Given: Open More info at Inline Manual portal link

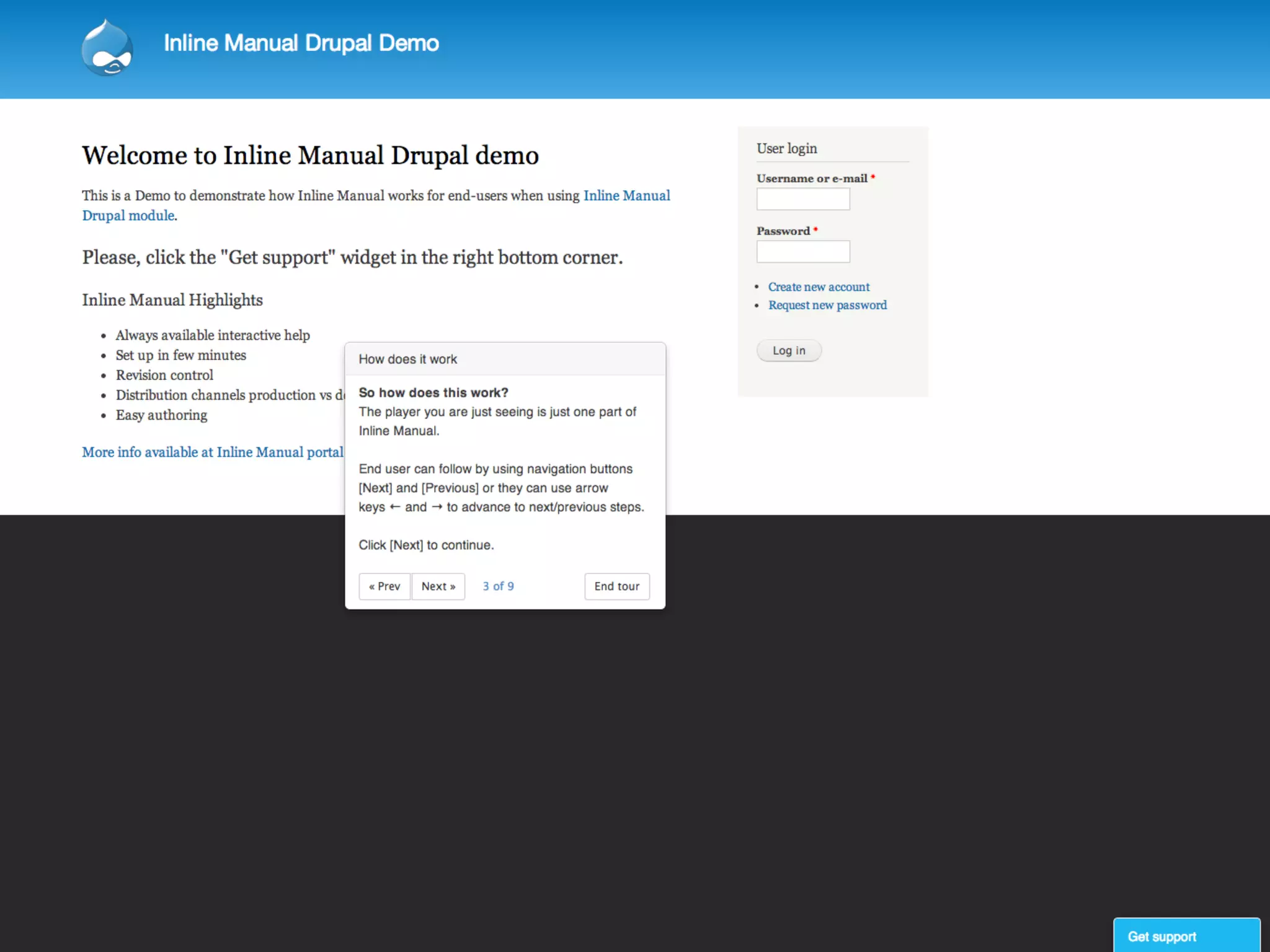Looking at the screenshot, I should (213, 452).
